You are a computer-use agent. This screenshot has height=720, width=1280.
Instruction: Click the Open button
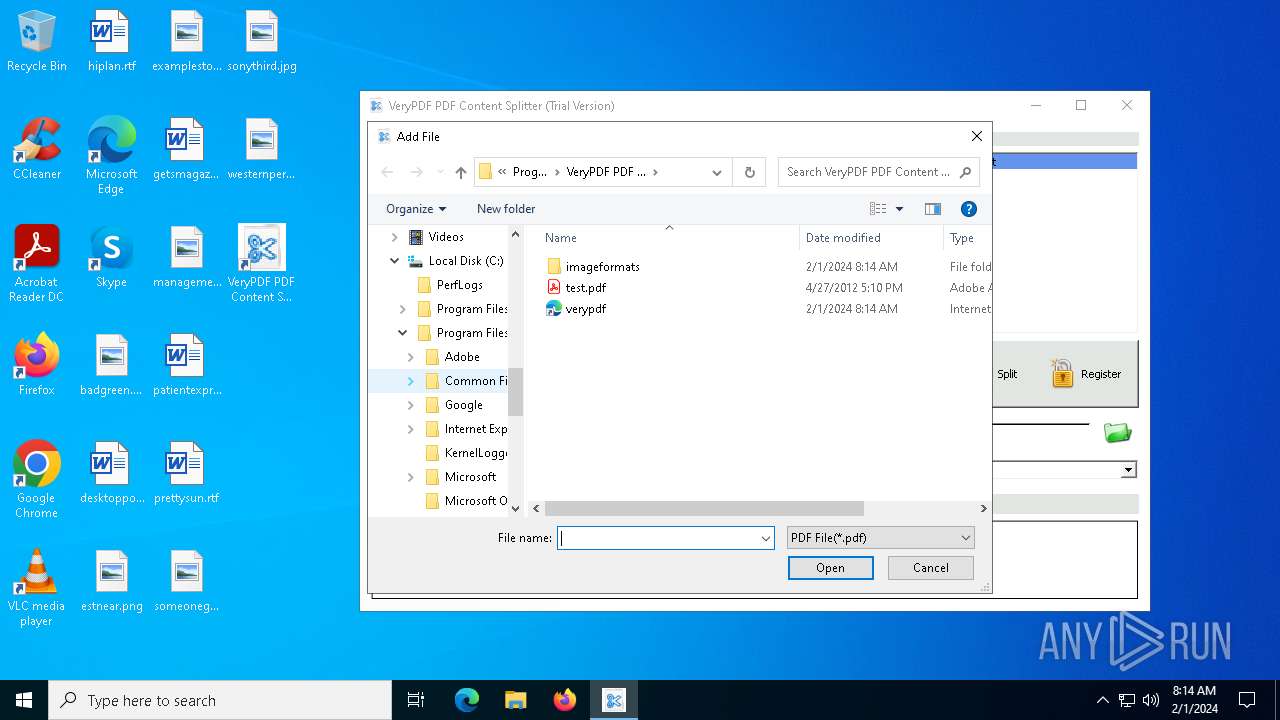[x=830, y=568]
